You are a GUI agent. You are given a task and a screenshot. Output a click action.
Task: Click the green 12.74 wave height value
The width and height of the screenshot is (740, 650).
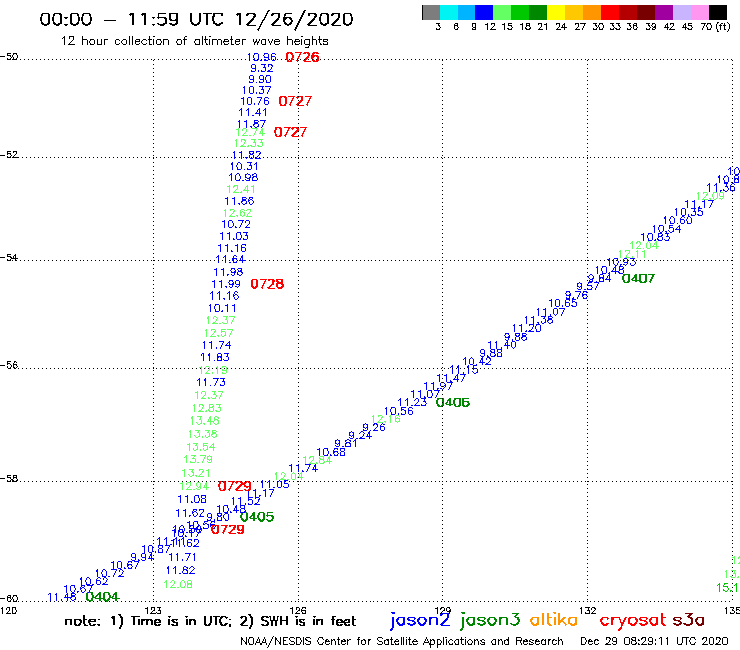pyautogui.click(x=250, y=132)
